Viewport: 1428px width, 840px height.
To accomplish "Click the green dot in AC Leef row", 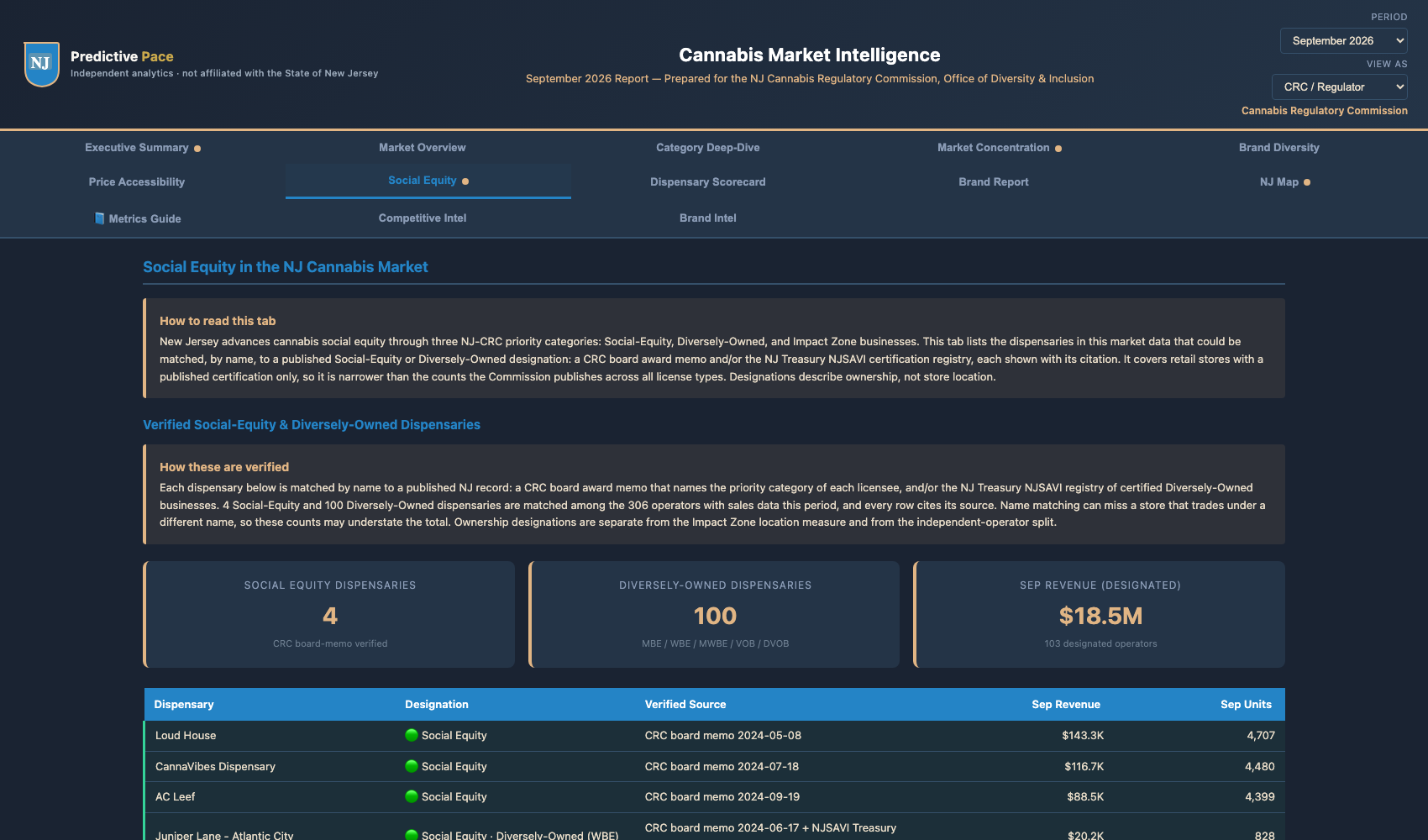I will 412,796.
